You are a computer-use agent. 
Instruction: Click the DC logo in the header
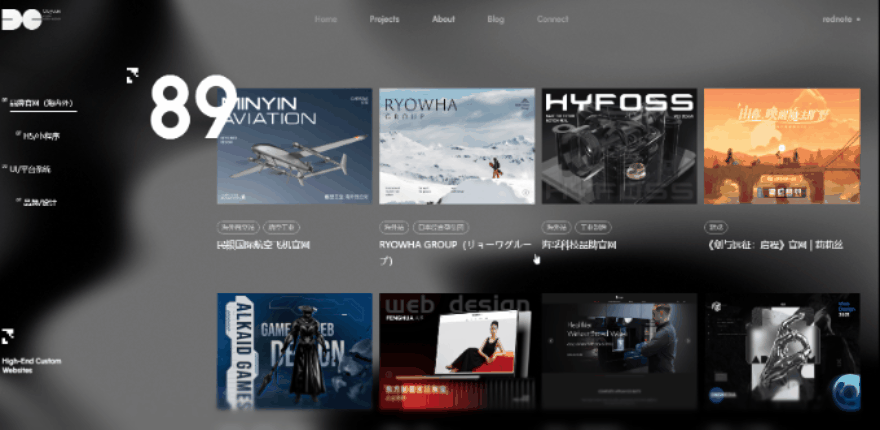18,17
